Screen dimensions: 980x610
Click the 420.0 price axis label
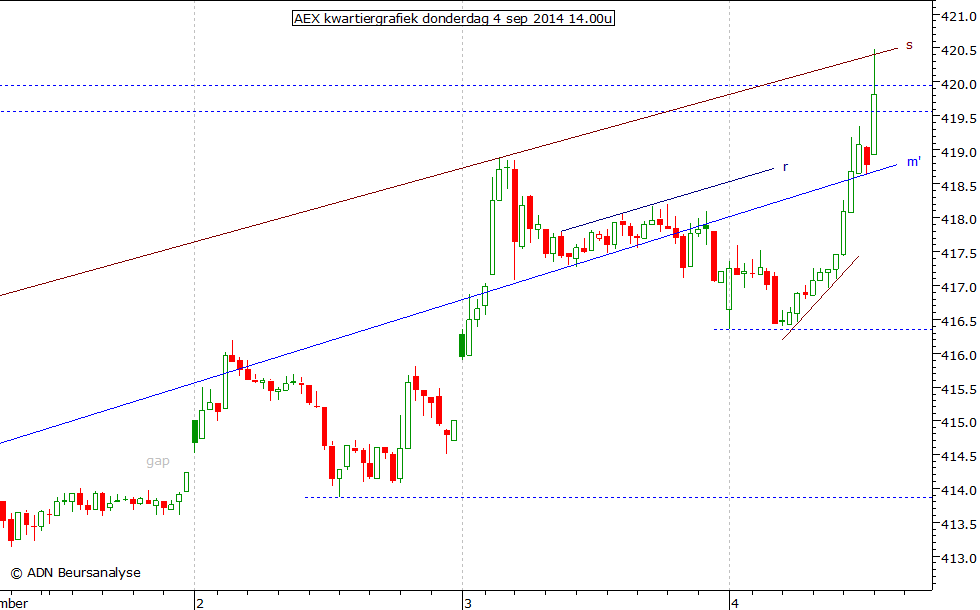coord(959,84)
